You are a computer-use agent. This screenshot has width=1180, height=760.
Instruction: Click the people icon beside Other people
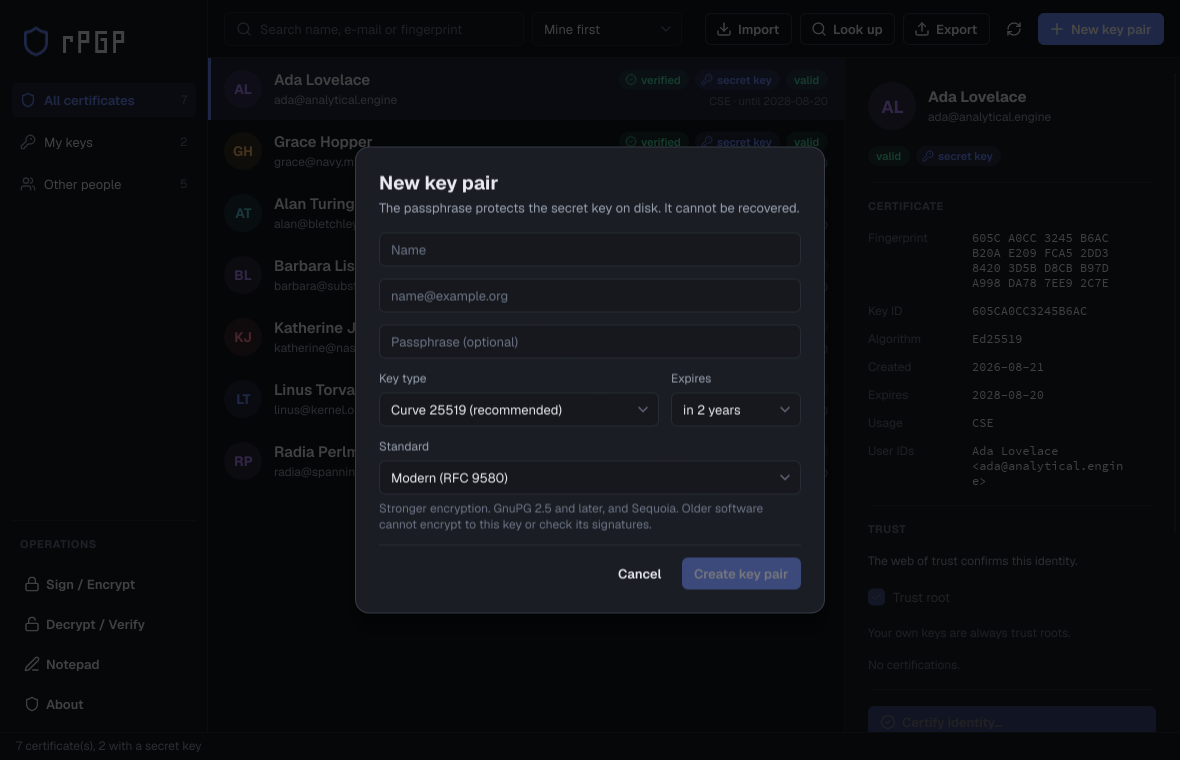28,184
